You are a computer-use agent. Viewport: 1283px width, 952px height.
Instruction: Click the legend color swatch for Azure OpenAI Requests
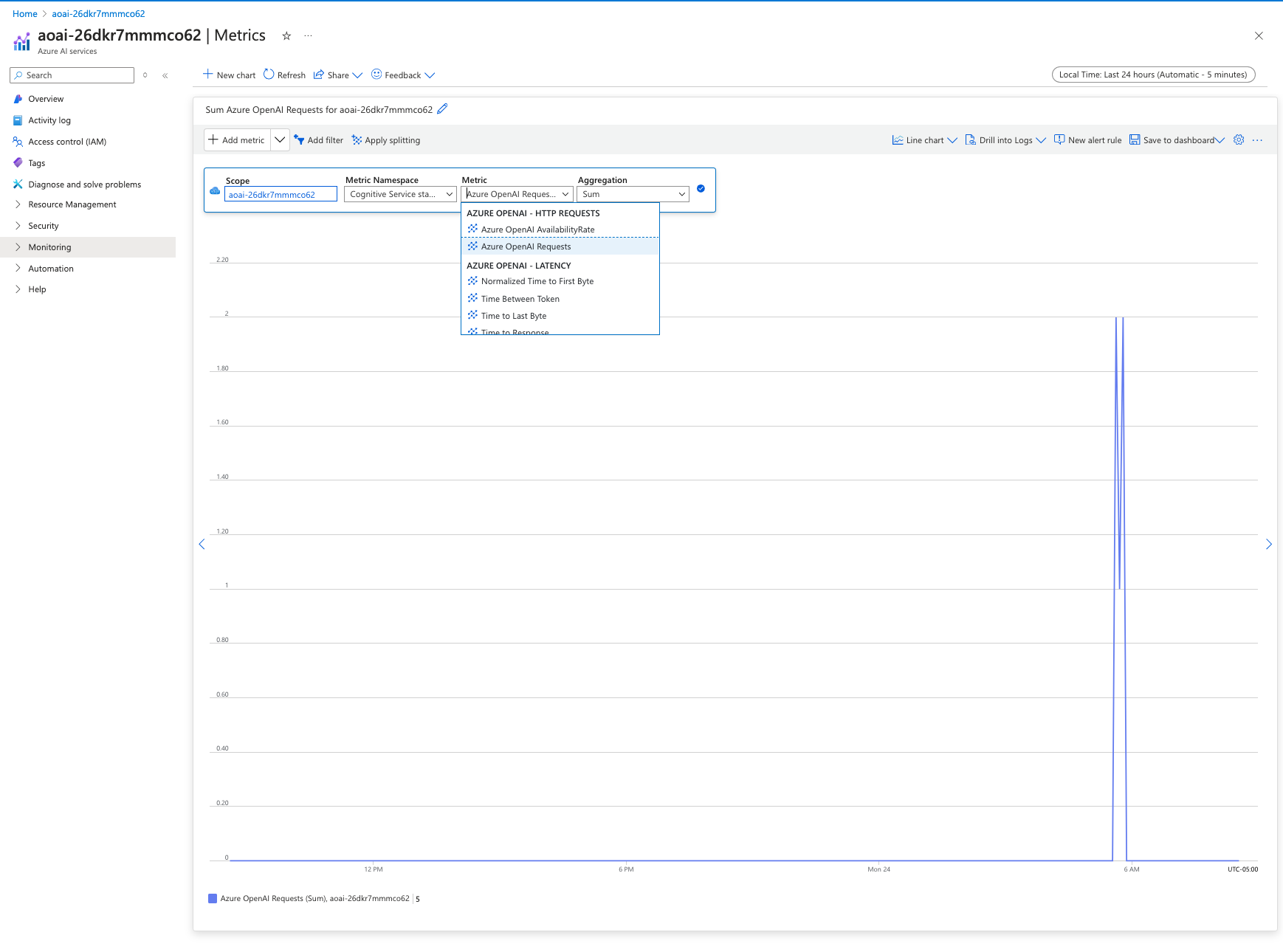tap(213, 899)
